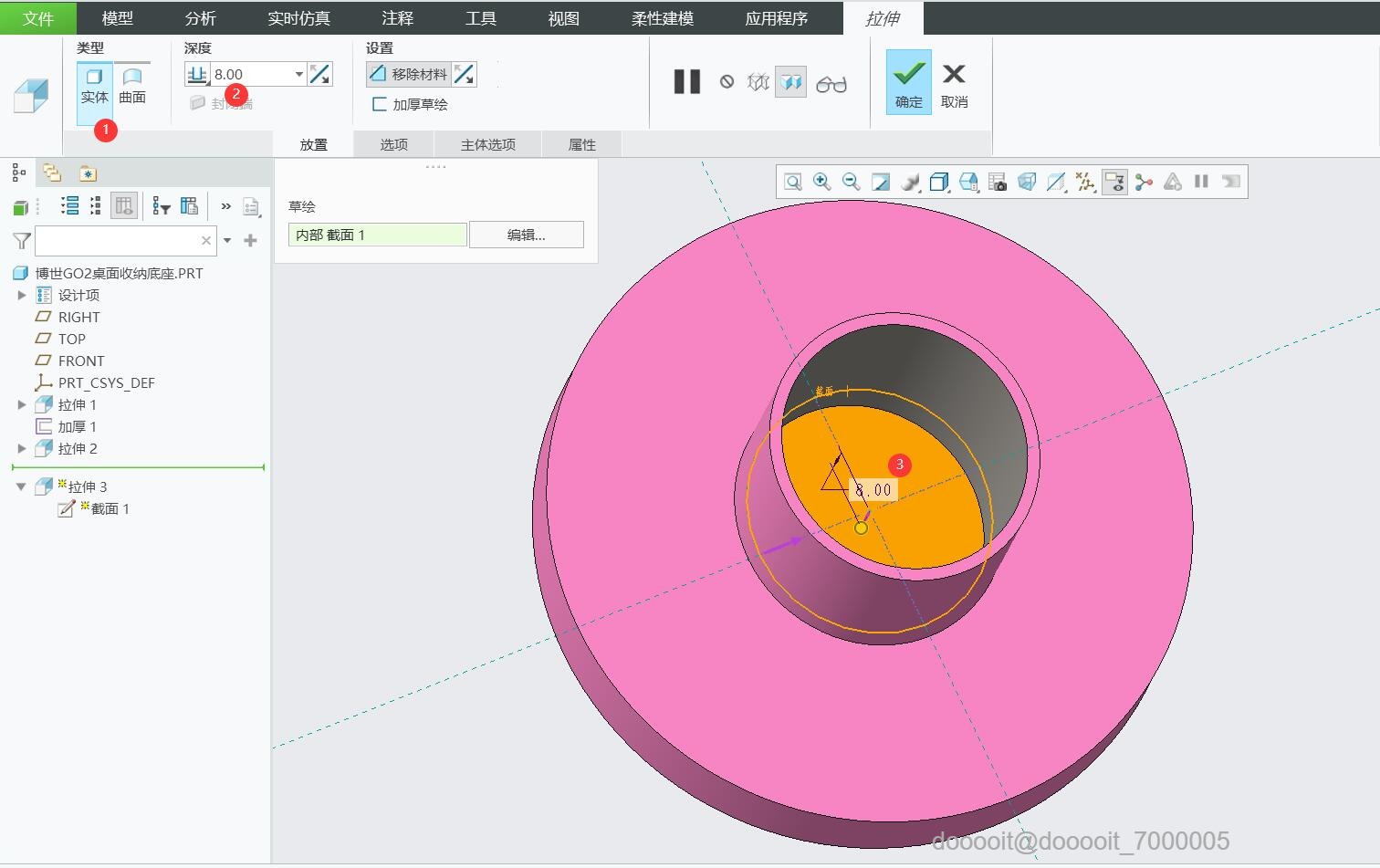Click the display style cube icon
1380x868 pixels.
pyautogui.click(x=938, y=182)
